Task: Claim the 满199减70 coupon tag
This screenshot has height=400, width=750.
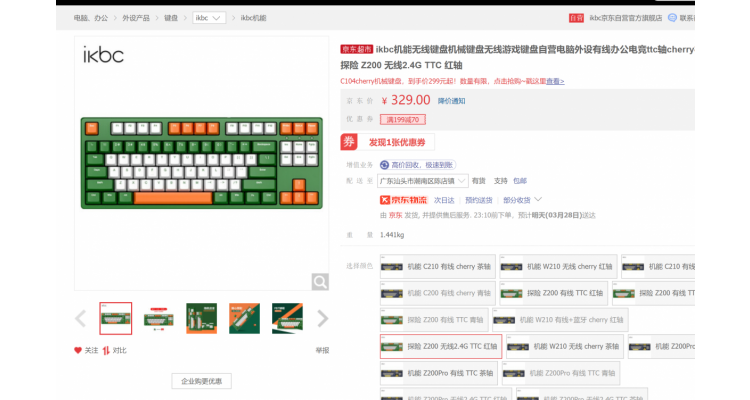Action: [403, 120]
